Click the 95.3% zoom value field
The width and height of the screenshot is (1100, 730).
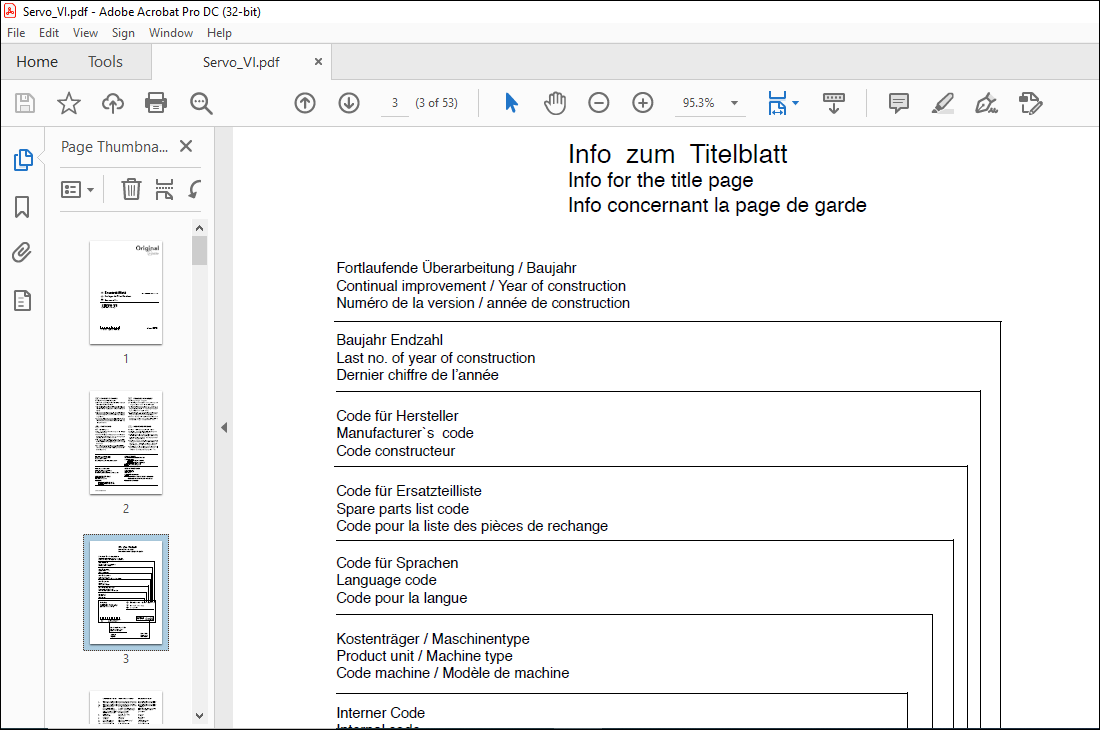pos(699,103)
